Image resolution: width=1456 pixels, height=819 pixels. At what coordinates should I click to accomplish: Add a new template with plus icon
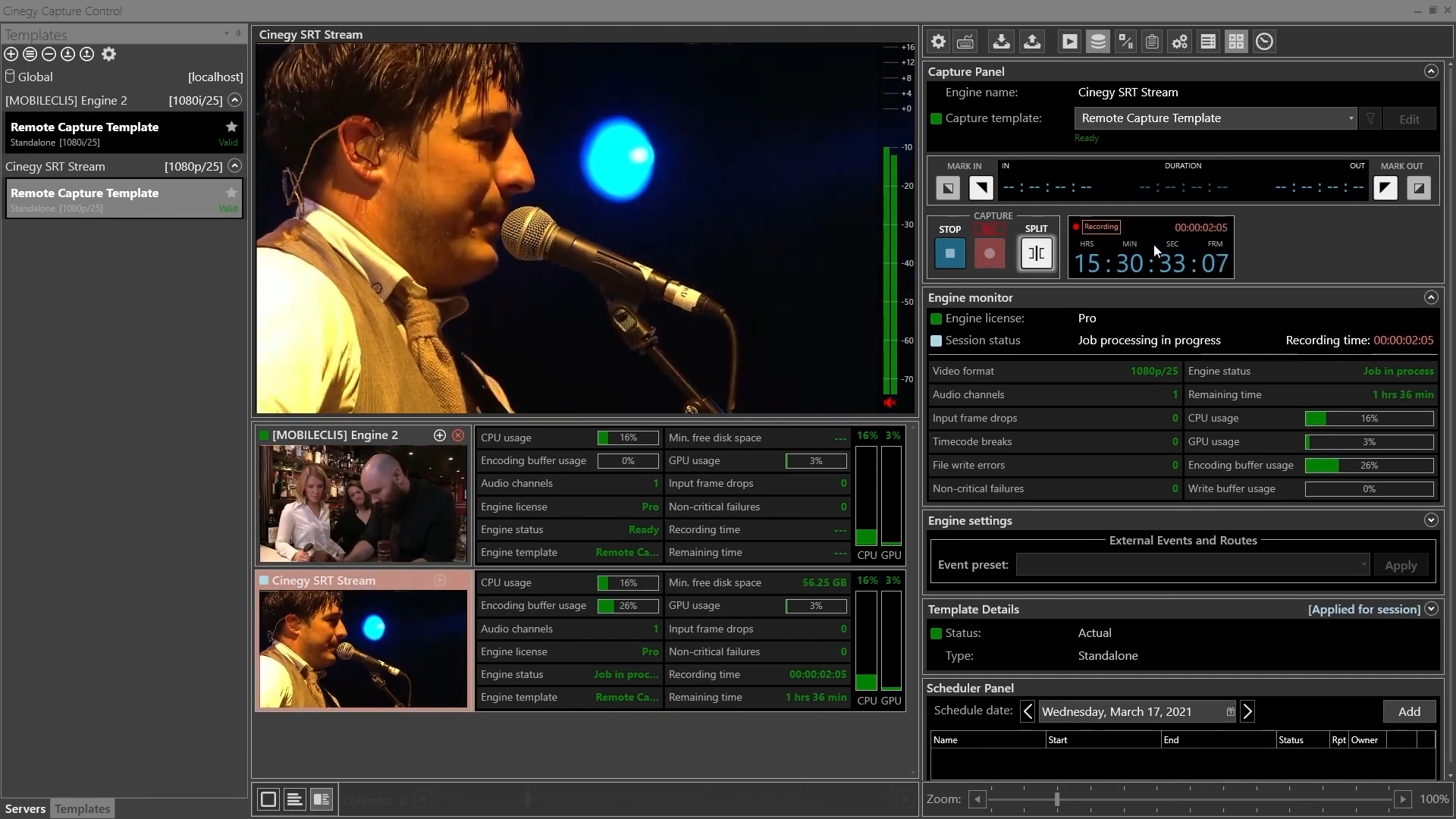[x=11, y=54]
